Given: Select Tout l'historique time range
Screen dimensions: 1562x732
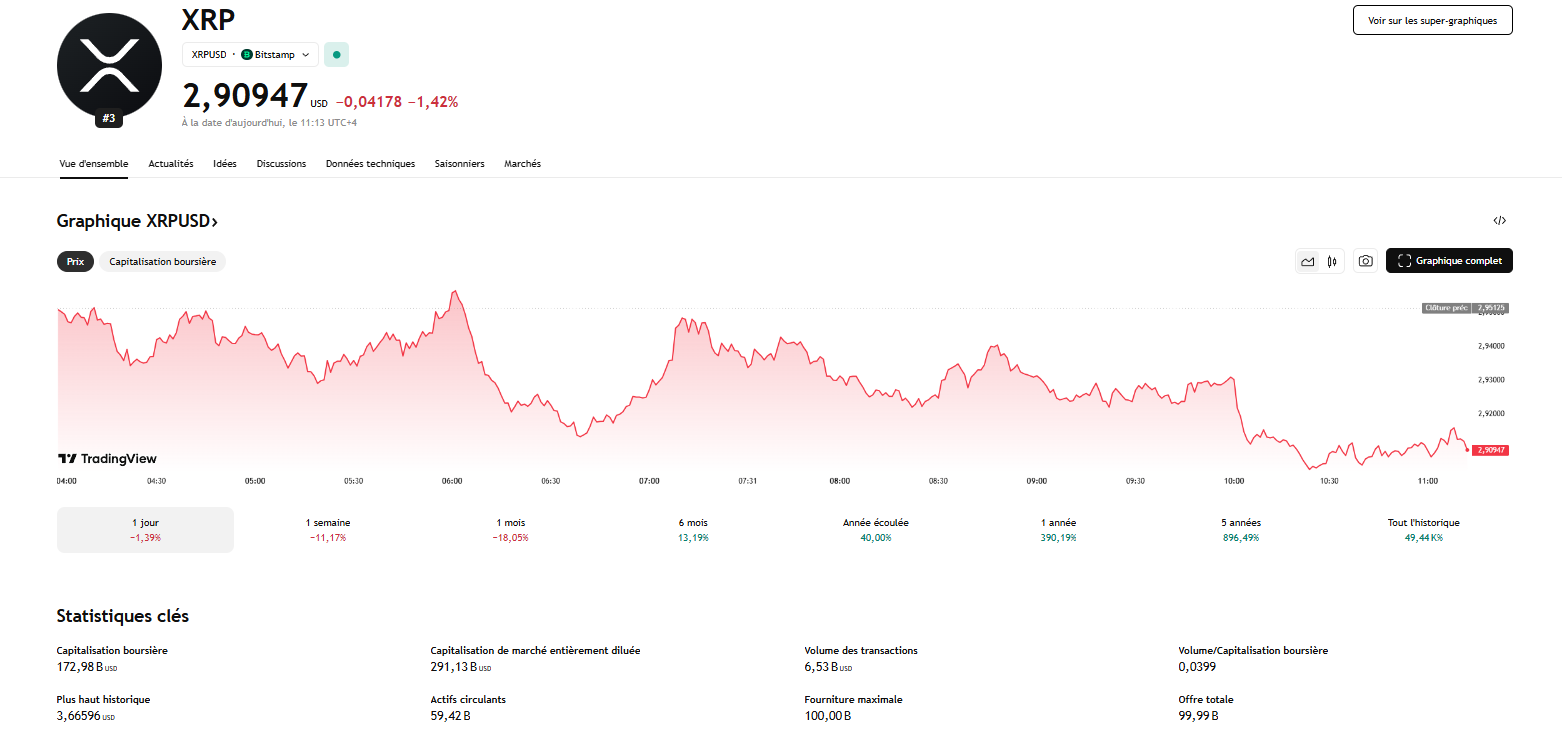Looking at the screenshot, I should [1424, 530].
